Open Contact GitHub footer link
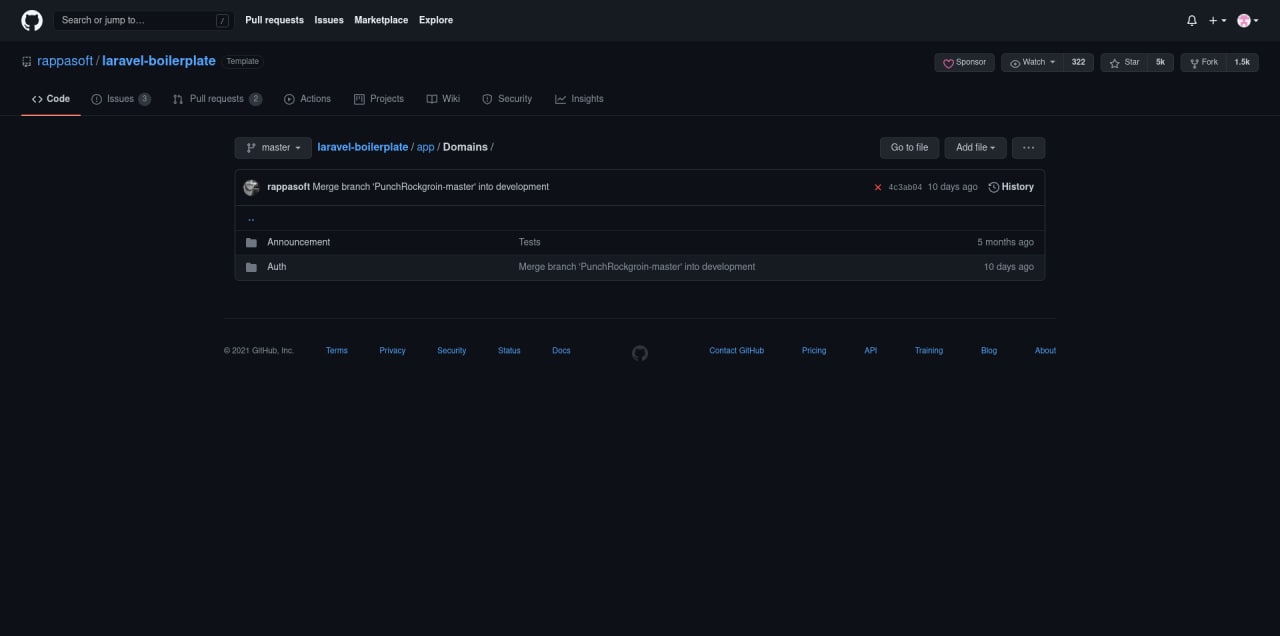 pos(736,351)
